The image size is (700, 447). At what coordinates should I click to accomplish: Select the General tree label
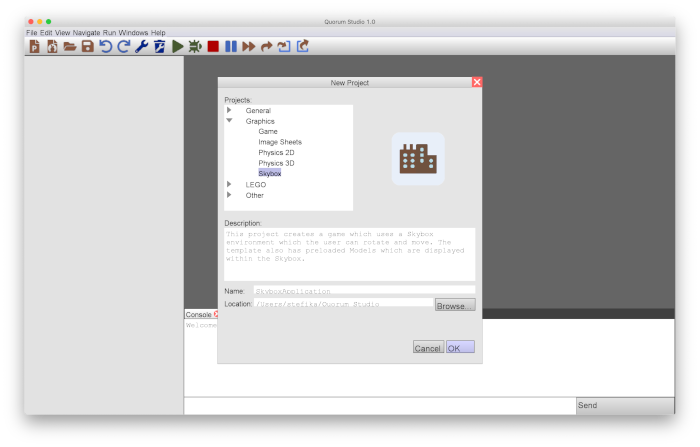click(x=258, y=110)
